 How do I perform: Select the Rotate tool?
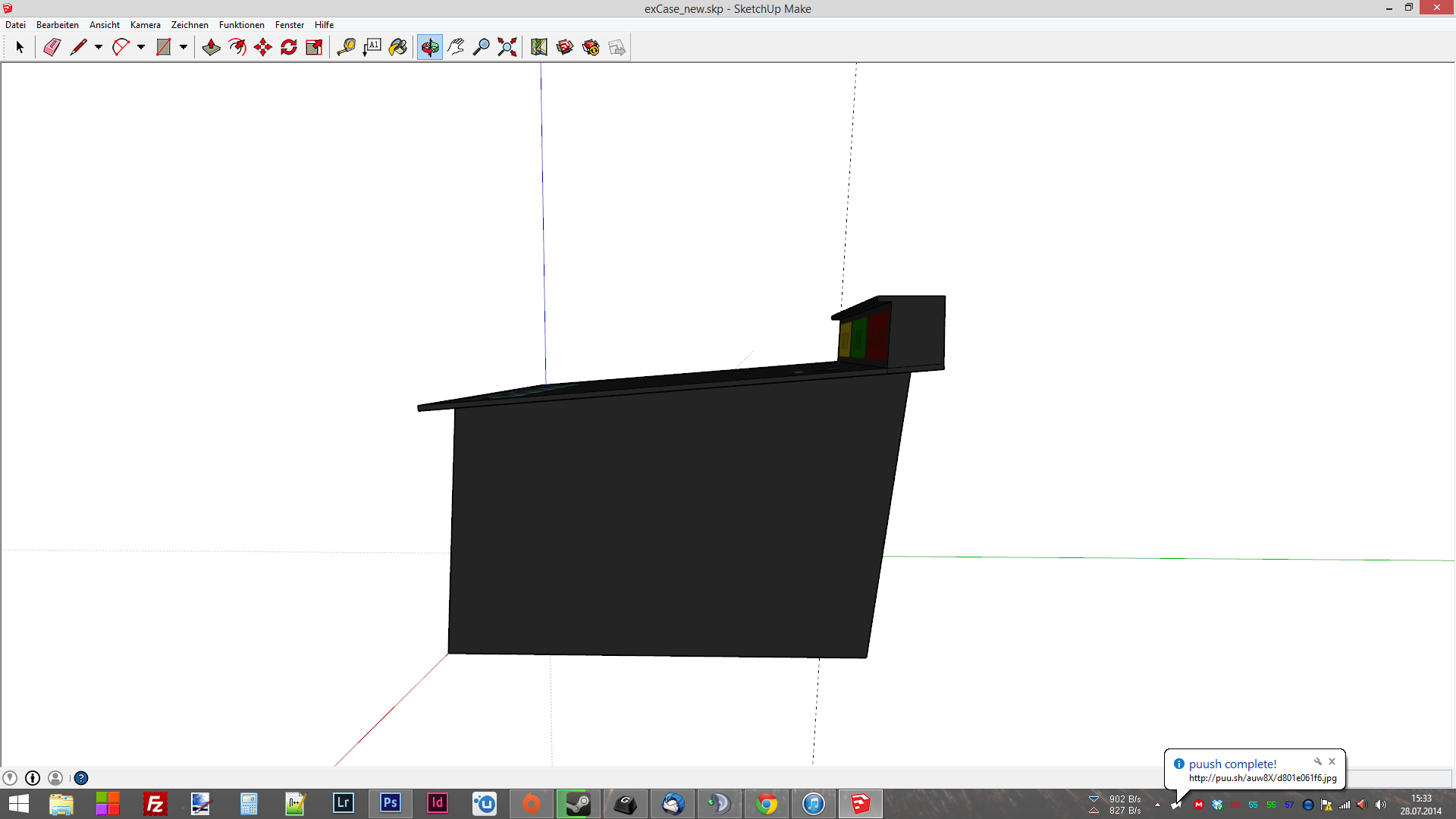[x=289, y=47]
